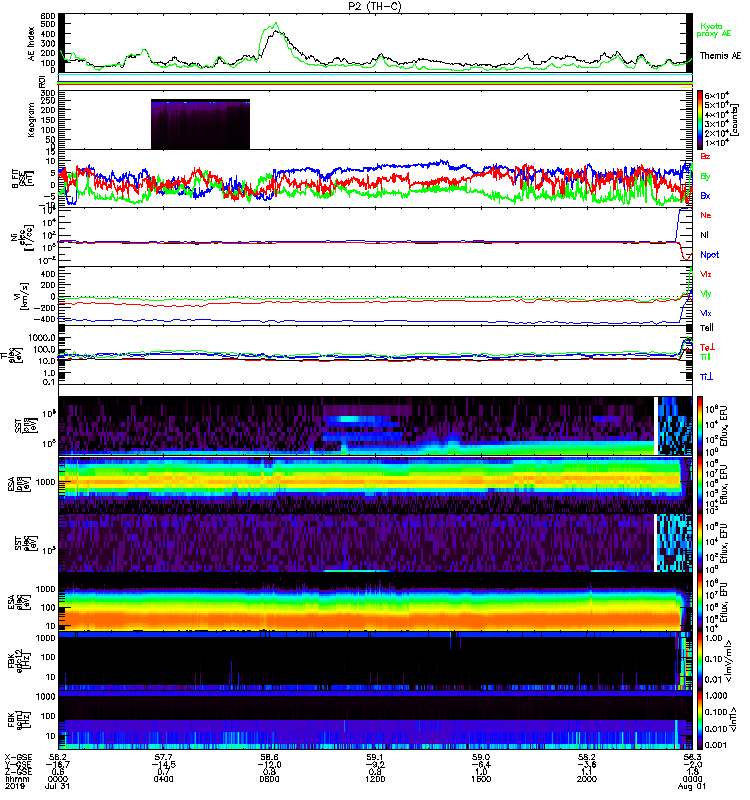Click the Y-GSE value -12.0
Image resolution: width=750 pixels, height=800 pixels.
(269, 765)
